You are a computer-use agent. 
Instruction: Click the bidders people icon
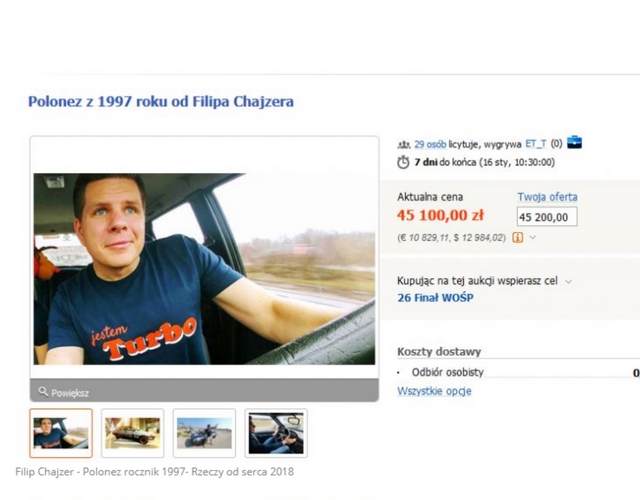[x=404, y=144]
